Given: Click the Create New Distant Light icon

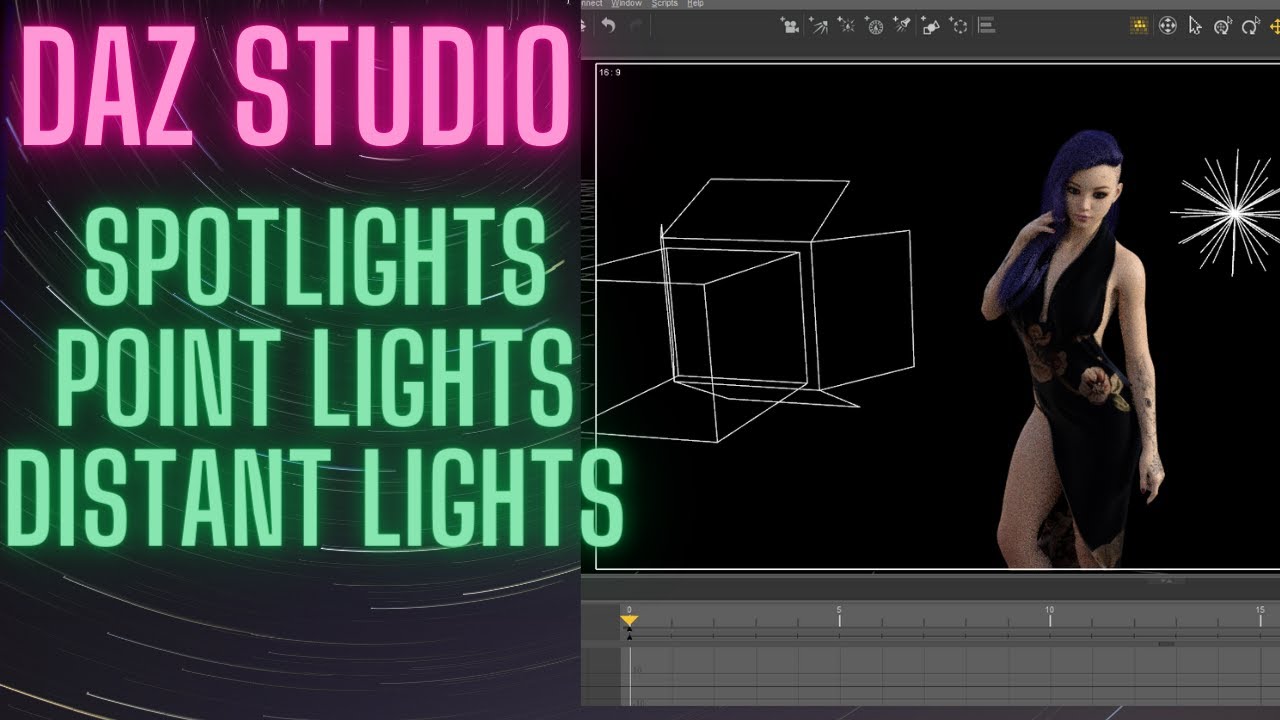Looking at the screenshot, I should coord(818,26).
